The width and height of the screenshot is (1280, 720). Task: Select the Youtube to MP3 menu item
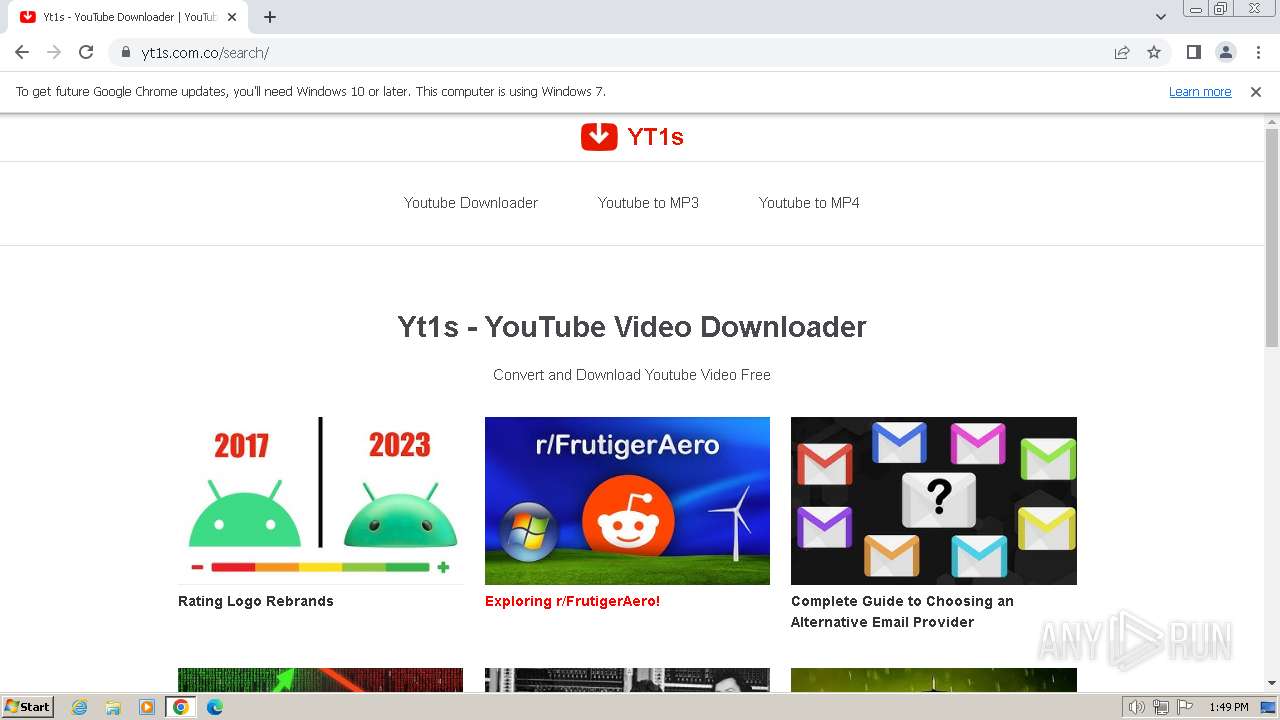(x=648, y=203)
